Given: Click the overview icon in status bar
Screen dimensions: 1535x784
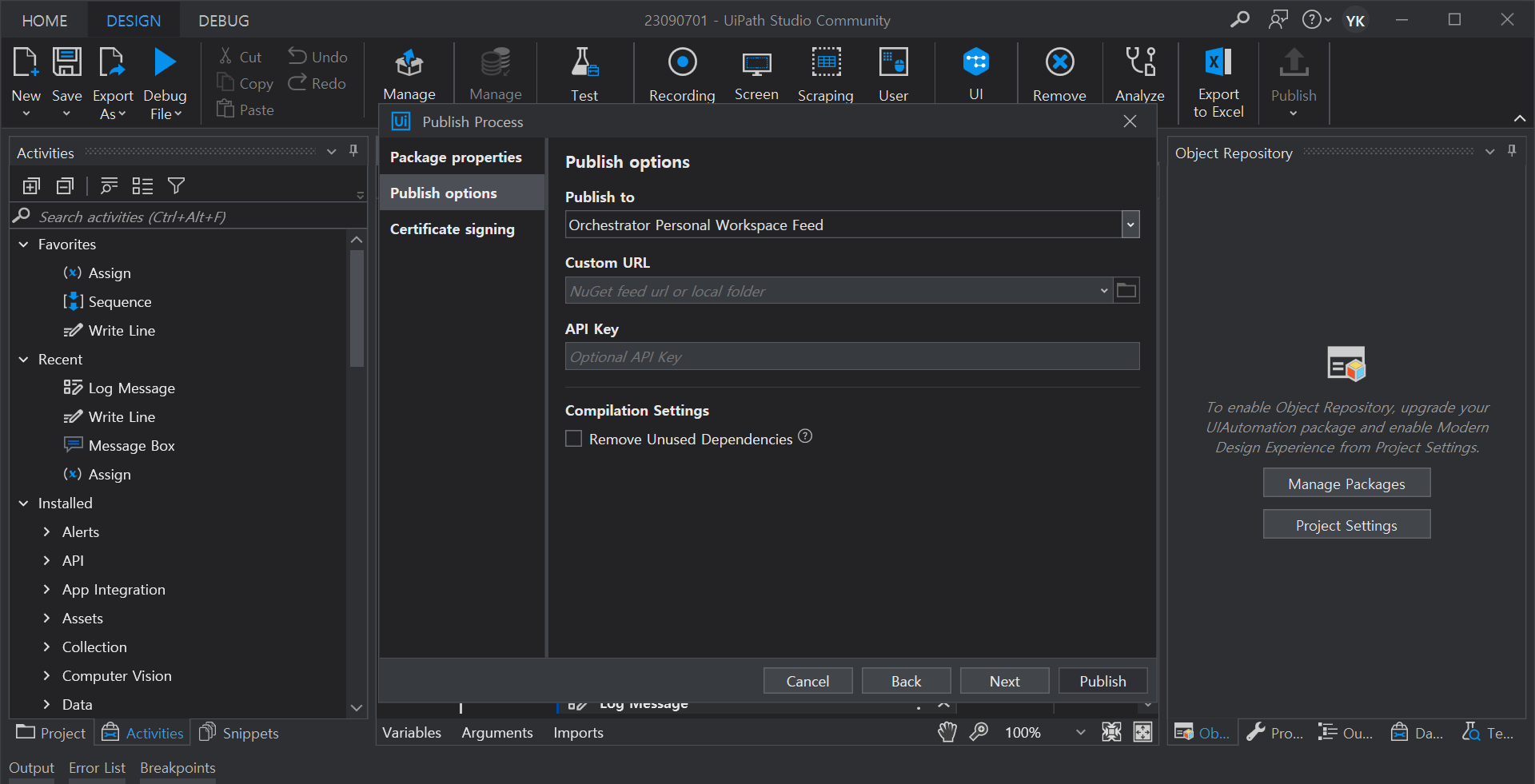Looking at the screenshot, I should [1143, 732].
